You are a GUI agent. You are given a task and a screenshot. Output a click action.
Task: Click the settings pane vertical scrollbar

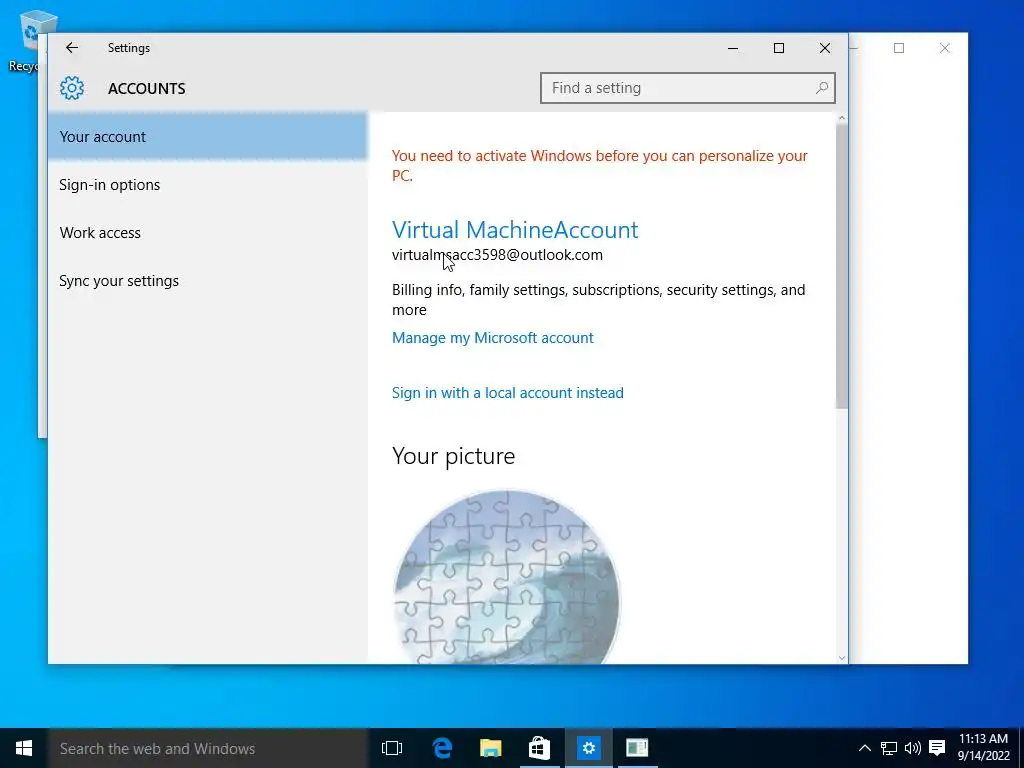[x=841, y=266]
